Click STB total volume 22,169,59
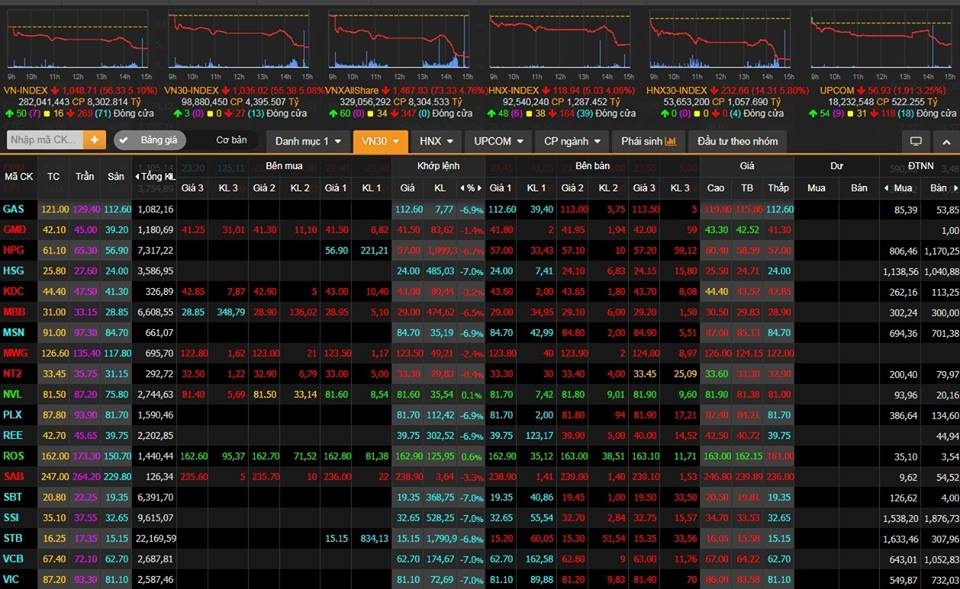The height and width of the screenshot is (589, 960). tap(156, 539)
